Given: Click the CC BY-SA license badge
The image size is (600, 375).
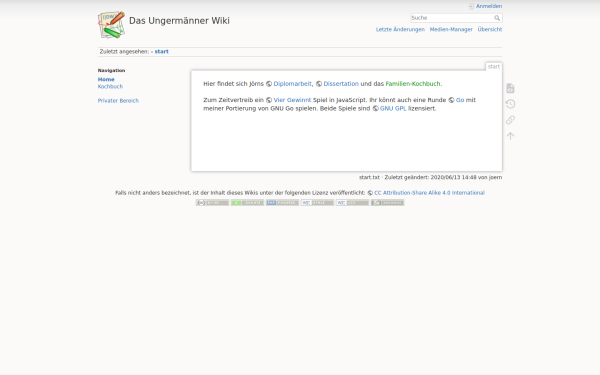Looking at the screenshot, I should click(212, 202).
